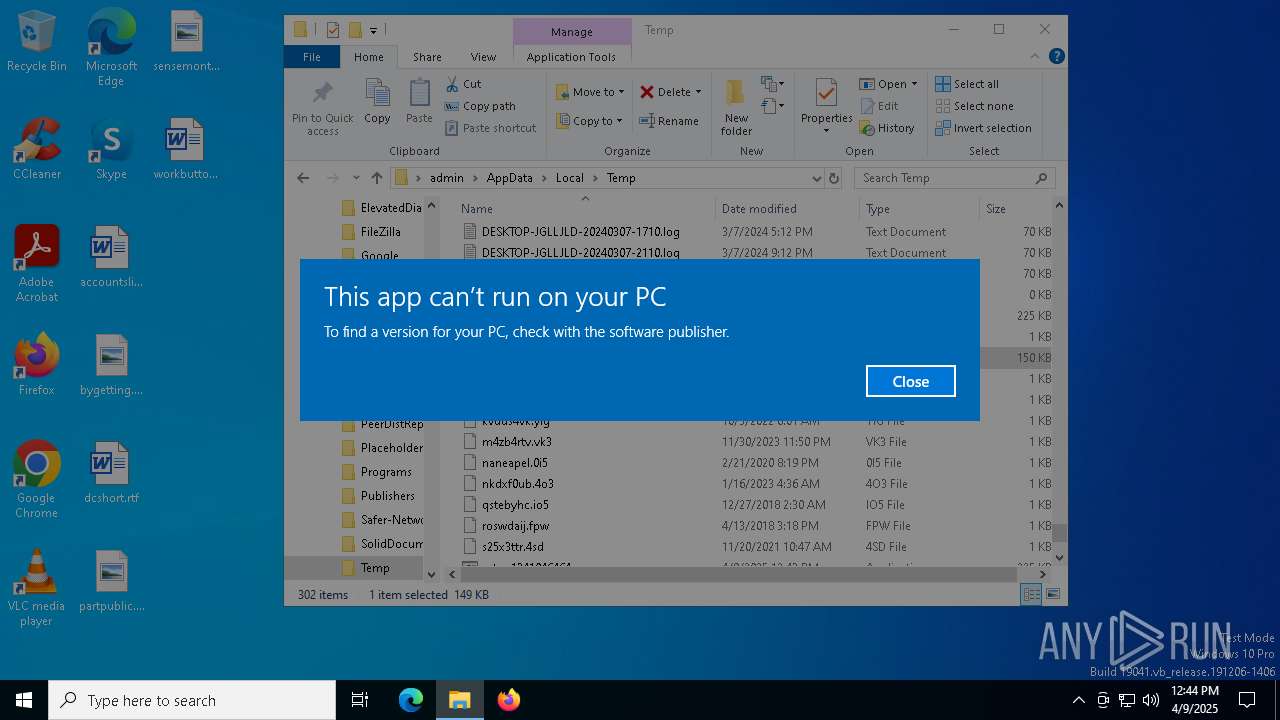
Task: Open the Open dropdown in ribbon
Action: (889, 84)
